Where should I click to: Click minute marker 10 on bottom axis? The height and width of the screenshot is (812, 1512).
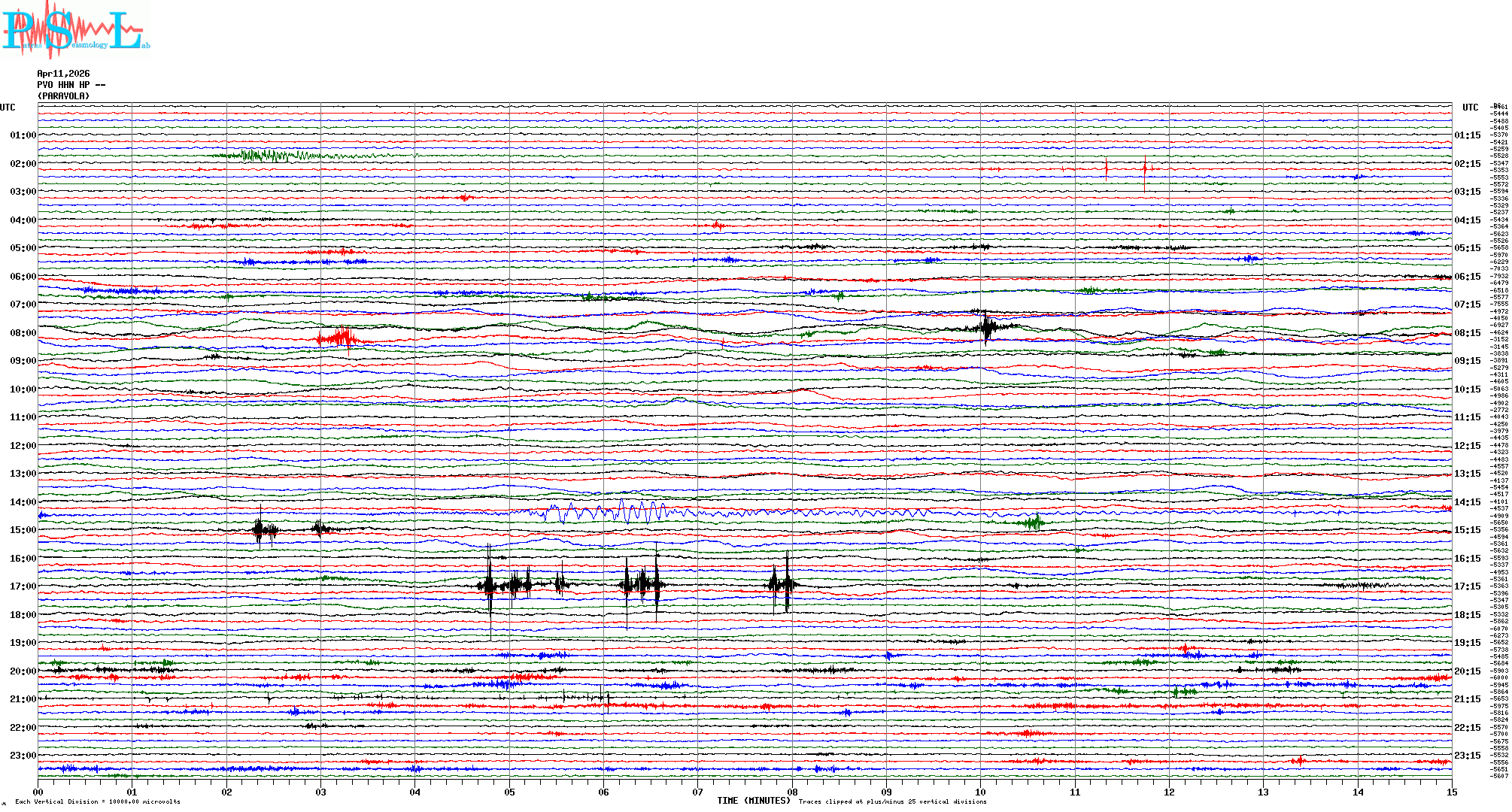pyautogui.click(x=980, y=792)
